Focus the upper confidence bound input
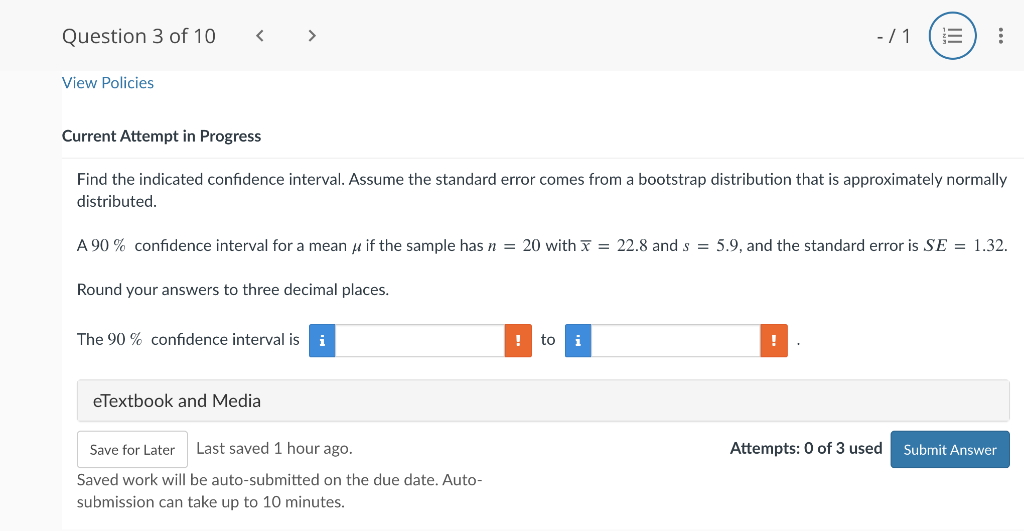The image size is (1024, 531). tap(675, 340)
